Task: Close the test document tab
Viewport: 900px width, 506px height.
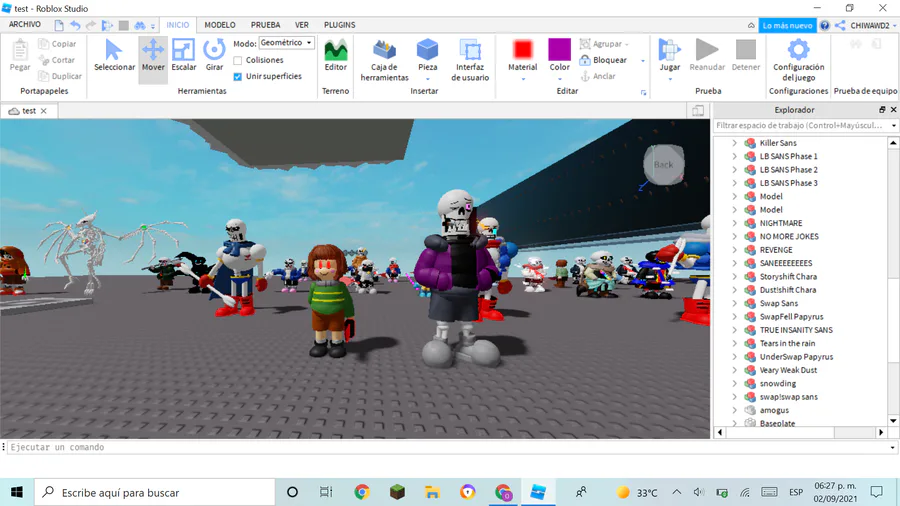Action: click(x=44, y=111)
